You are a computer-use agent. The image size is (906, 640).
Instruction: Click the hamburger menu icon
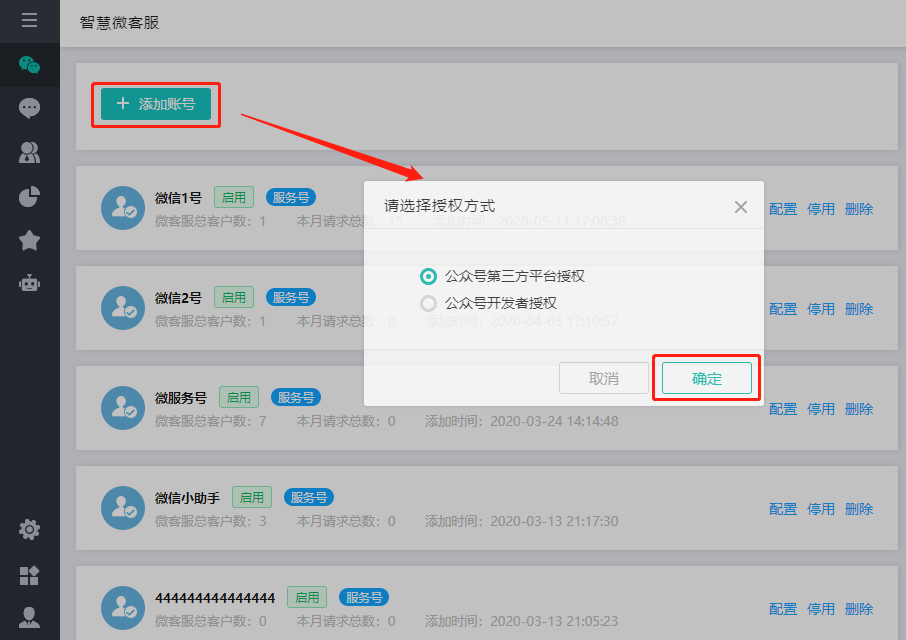pyautogui.click(x=29, y=20)
